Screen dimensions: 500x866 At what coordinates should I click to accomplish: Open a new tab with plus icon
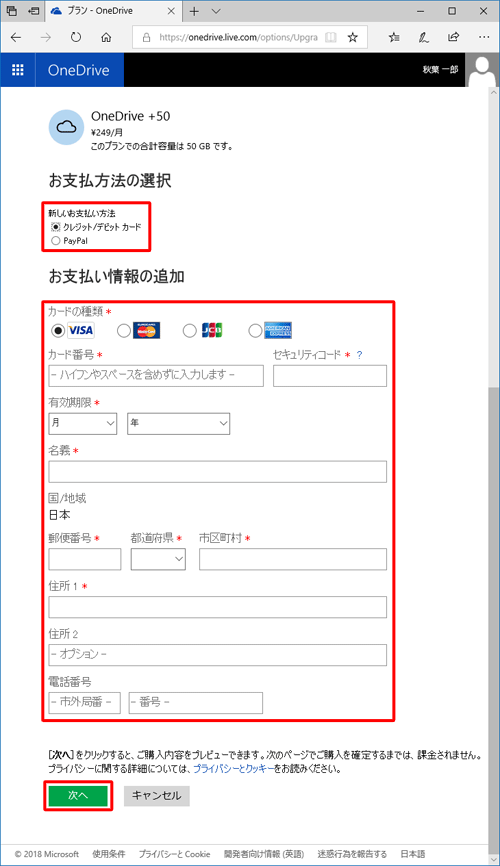point(194,11)
